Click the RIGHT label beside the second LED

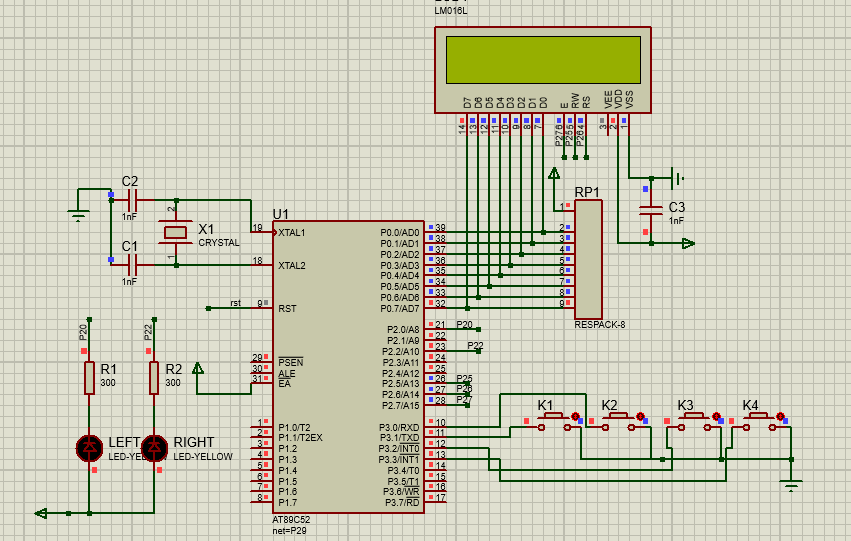(194, 442)
